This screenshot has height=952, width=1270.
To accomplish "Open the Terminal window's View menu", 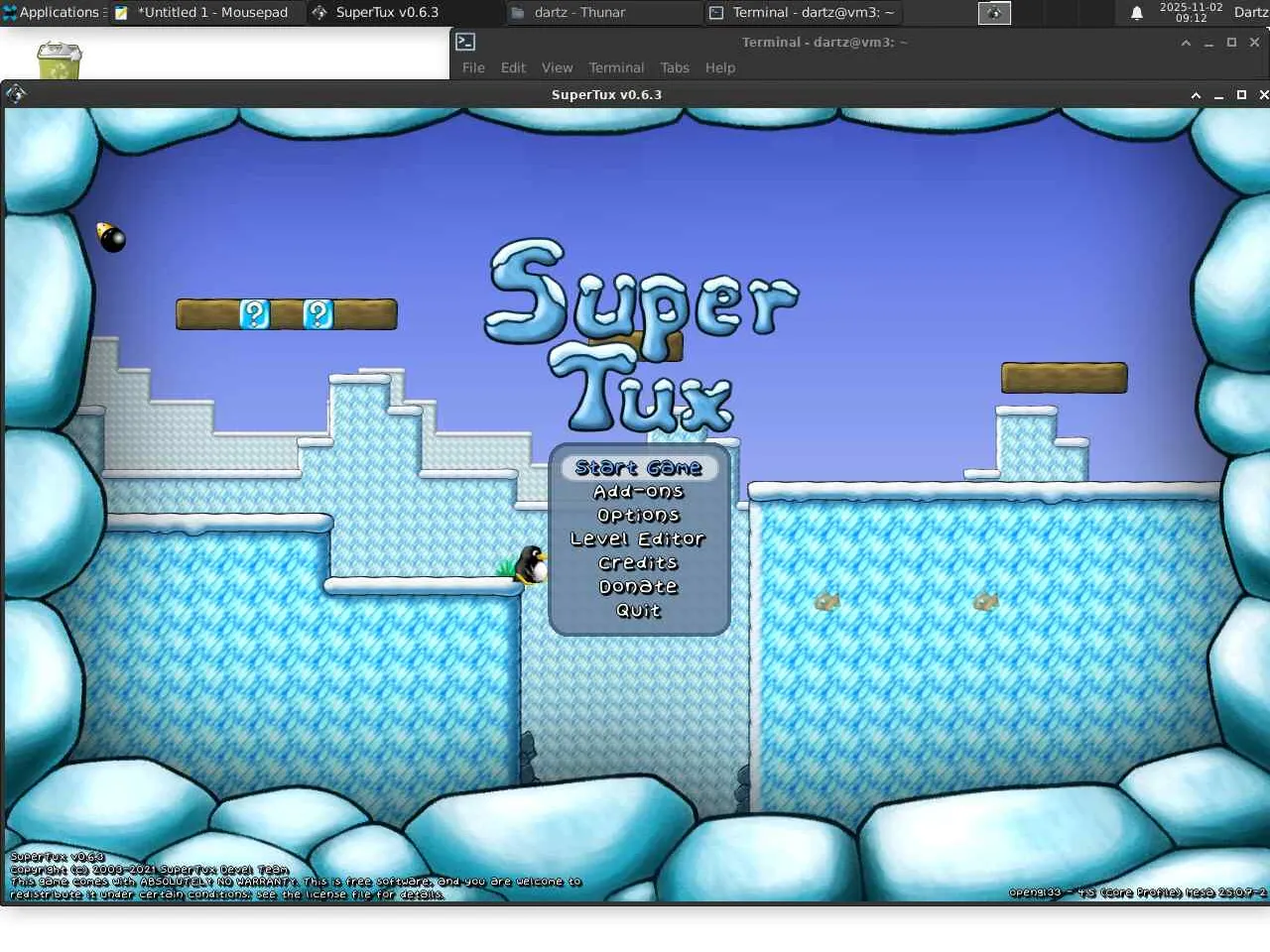I will (x=557, y=67).
